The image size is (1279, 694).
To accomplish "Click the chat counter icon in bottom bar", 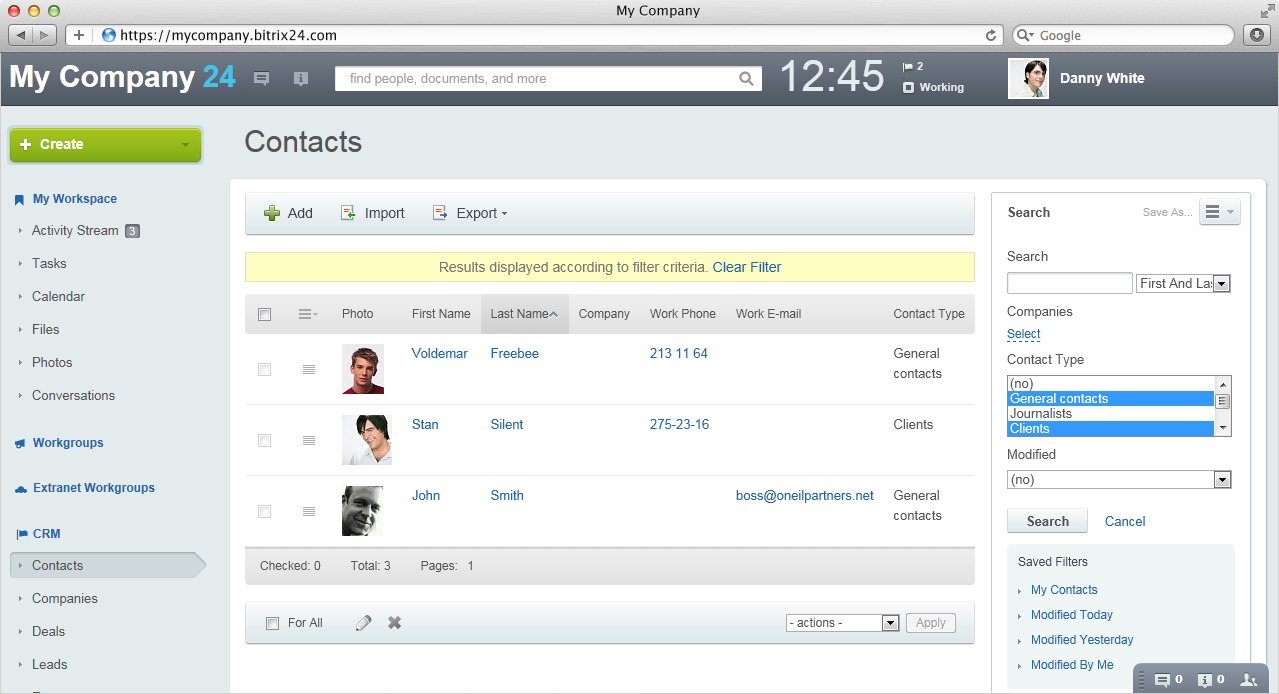I will pyautogui.click(x=1169, y=680).
